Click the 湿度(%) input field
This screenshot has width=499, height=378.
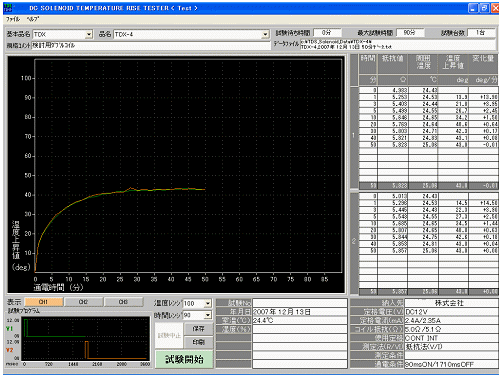coord(300,329)
